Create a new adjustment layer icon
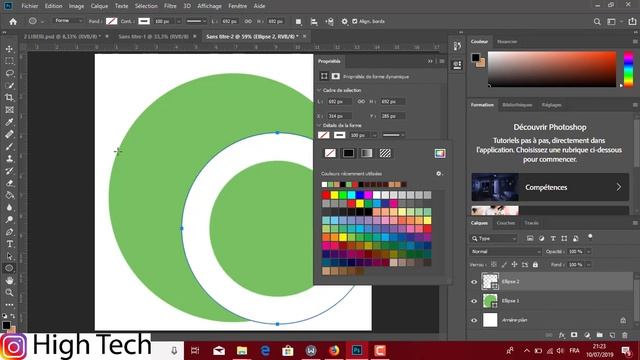The width and height of the screenshot is (640, 360). [587, 335]
